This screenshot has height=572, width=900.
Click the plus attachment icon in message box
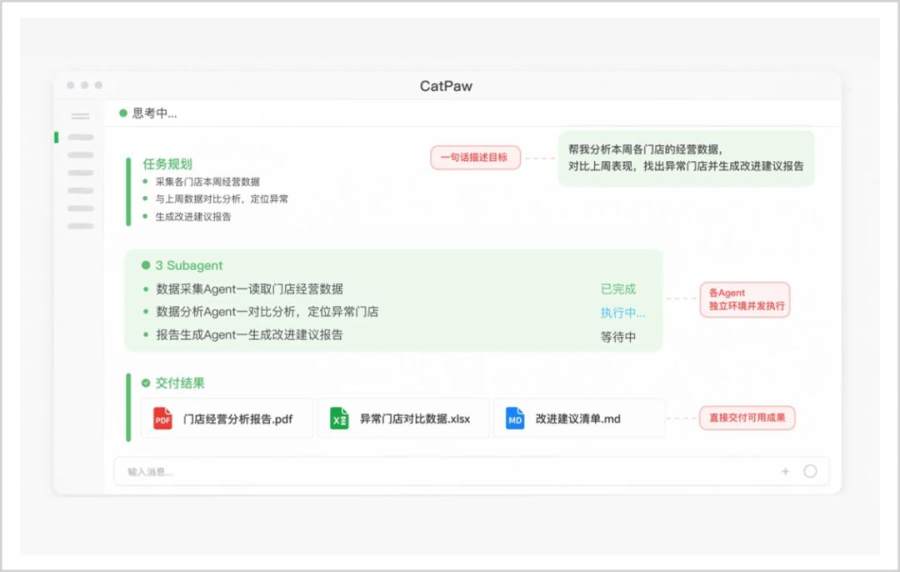point(785,472)
